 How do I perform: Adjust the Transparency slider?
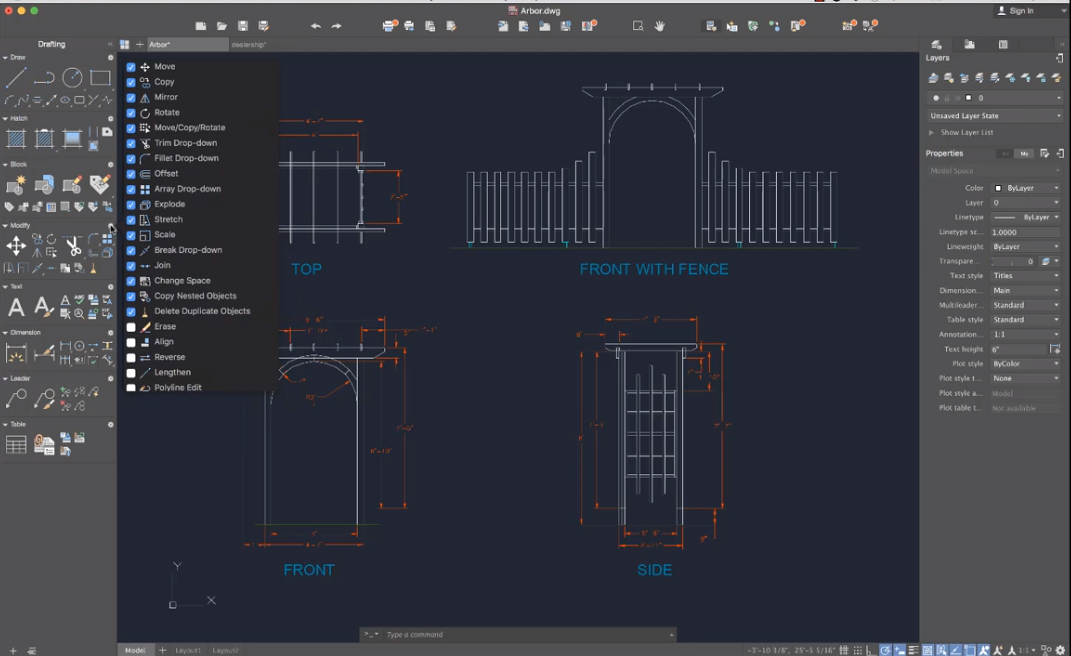tap(1014, 261)
